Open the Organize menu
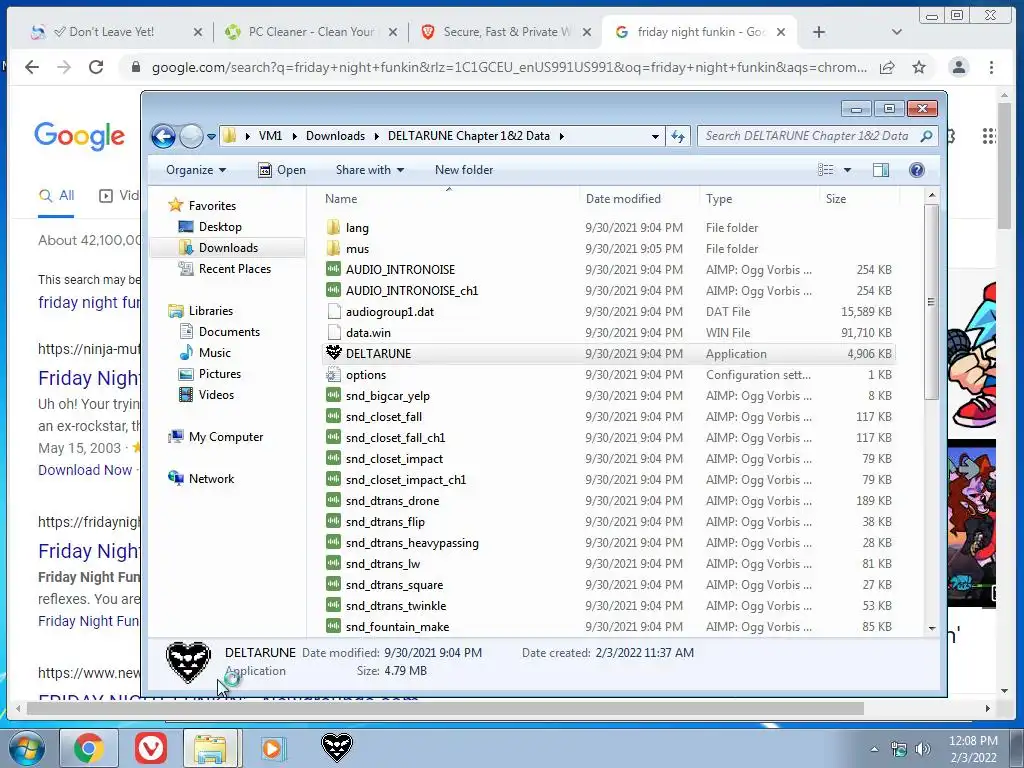Image resolution: width=1024 pixels, height=768 pixels. pyautogui.click(x=195, y=170)
